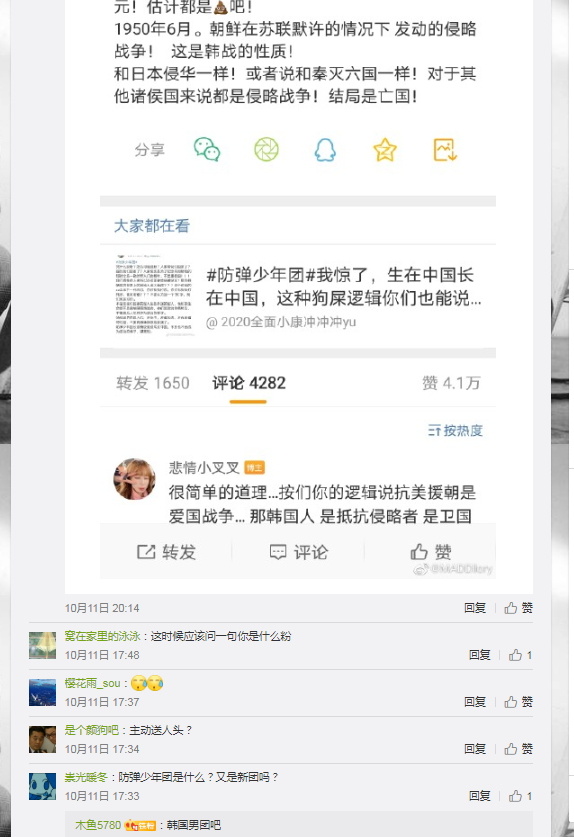Image resolution: width=574 pixels, height=837 pixels.
Task: Select the 评论 4282 tab
Action: (249, 383)
